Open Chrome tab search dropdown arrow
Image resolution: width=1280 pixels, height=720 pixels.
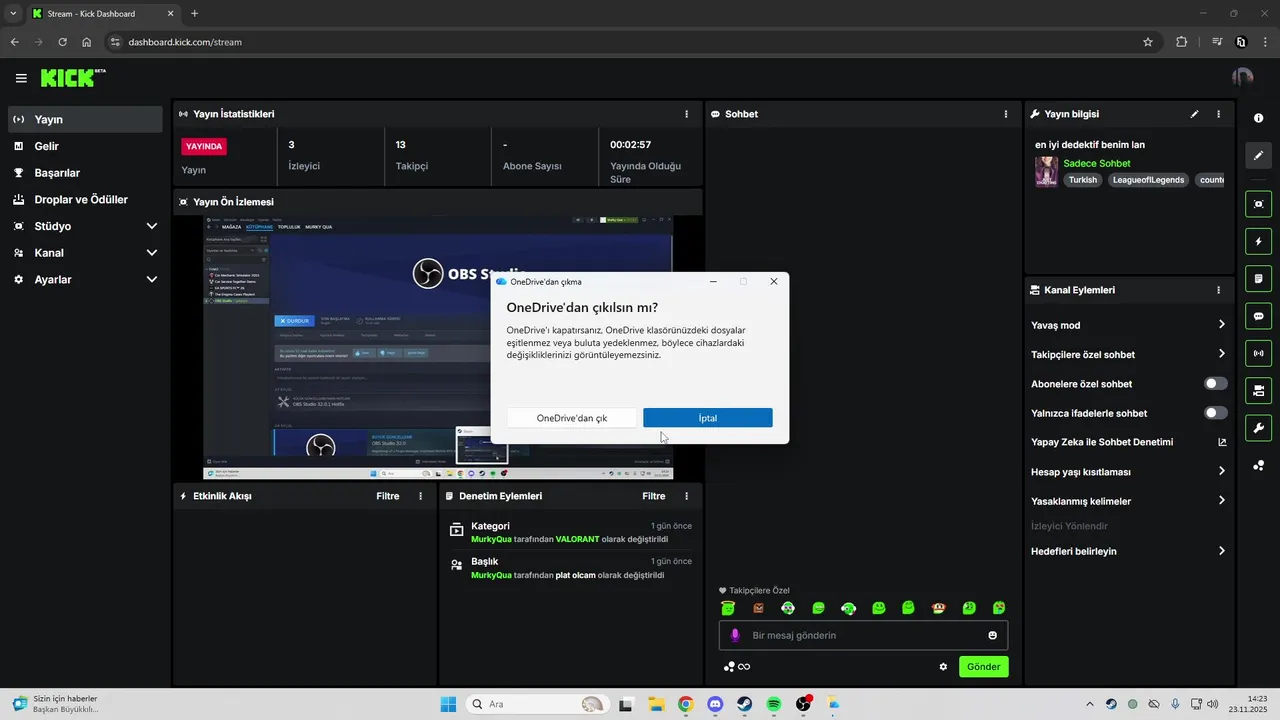[x=13, y=14]
